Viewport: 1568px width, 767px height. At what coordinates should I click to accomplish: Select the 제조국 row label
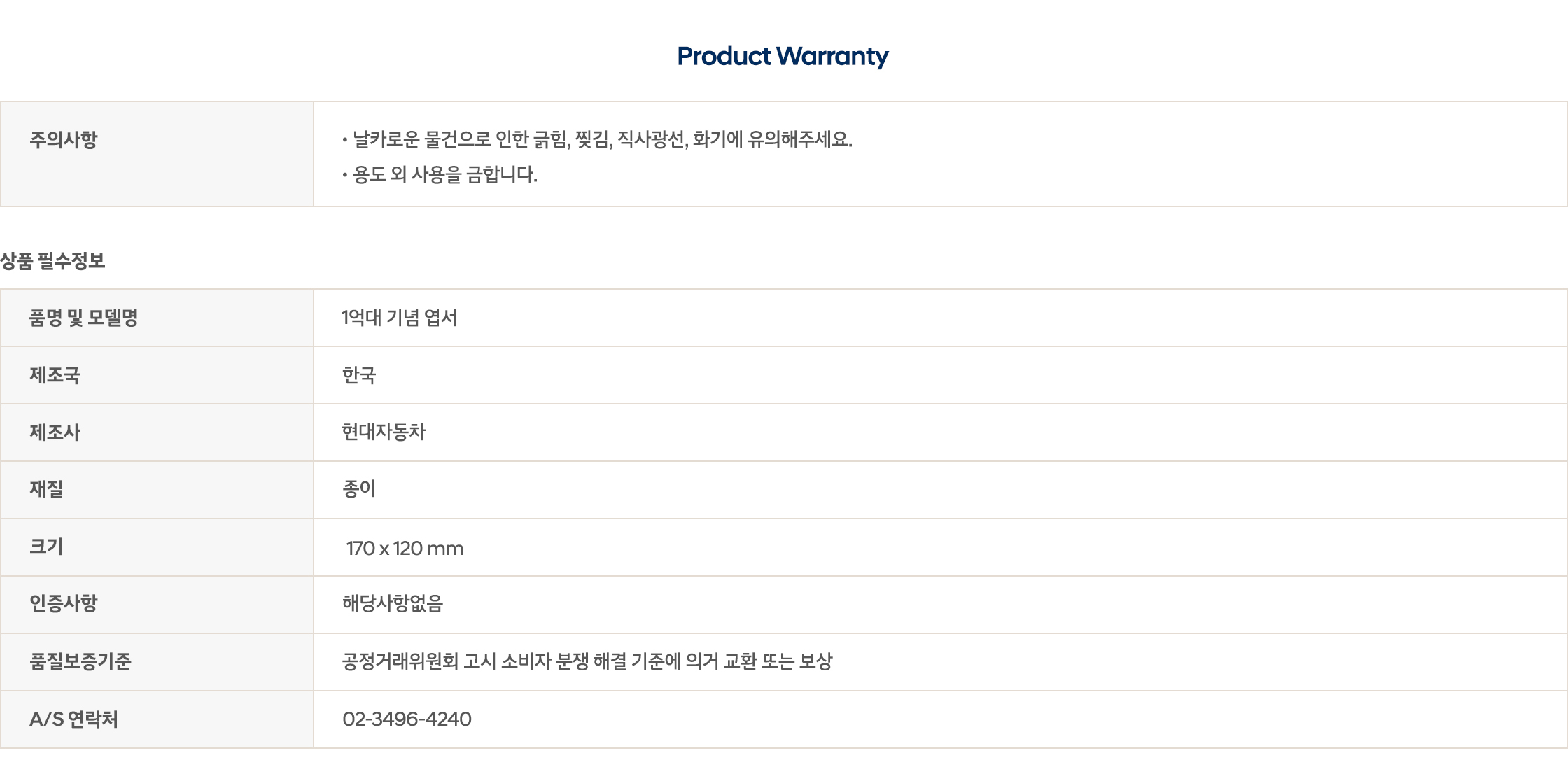[55, 375]
